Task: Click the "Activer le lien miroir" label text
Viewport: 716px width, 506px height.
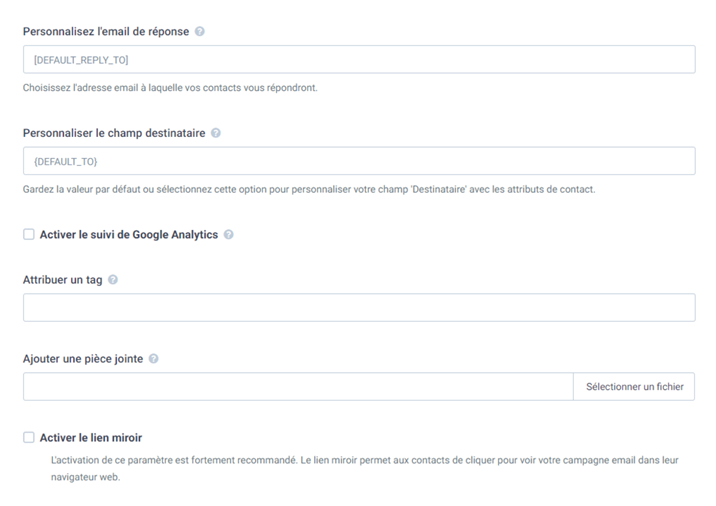Action: (90, 438)
